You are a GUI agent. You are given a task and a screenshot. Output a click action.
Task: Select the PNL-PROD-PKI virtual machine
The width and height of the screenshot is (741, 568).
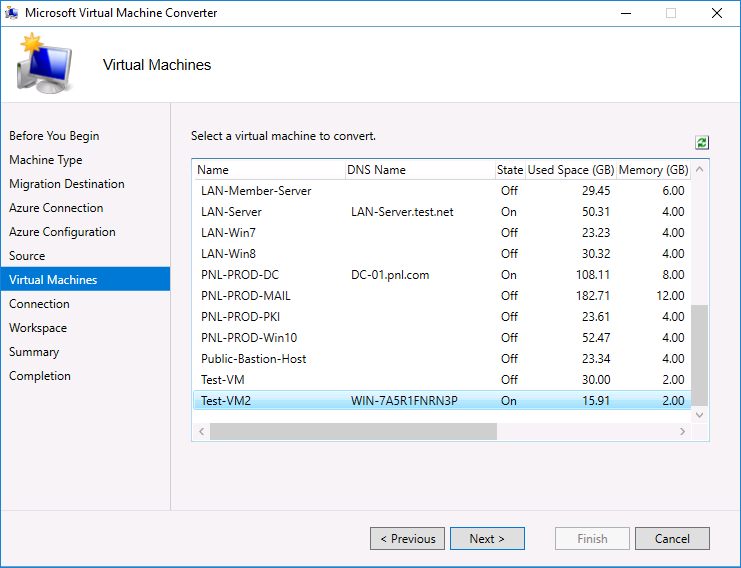click(442, 317)
